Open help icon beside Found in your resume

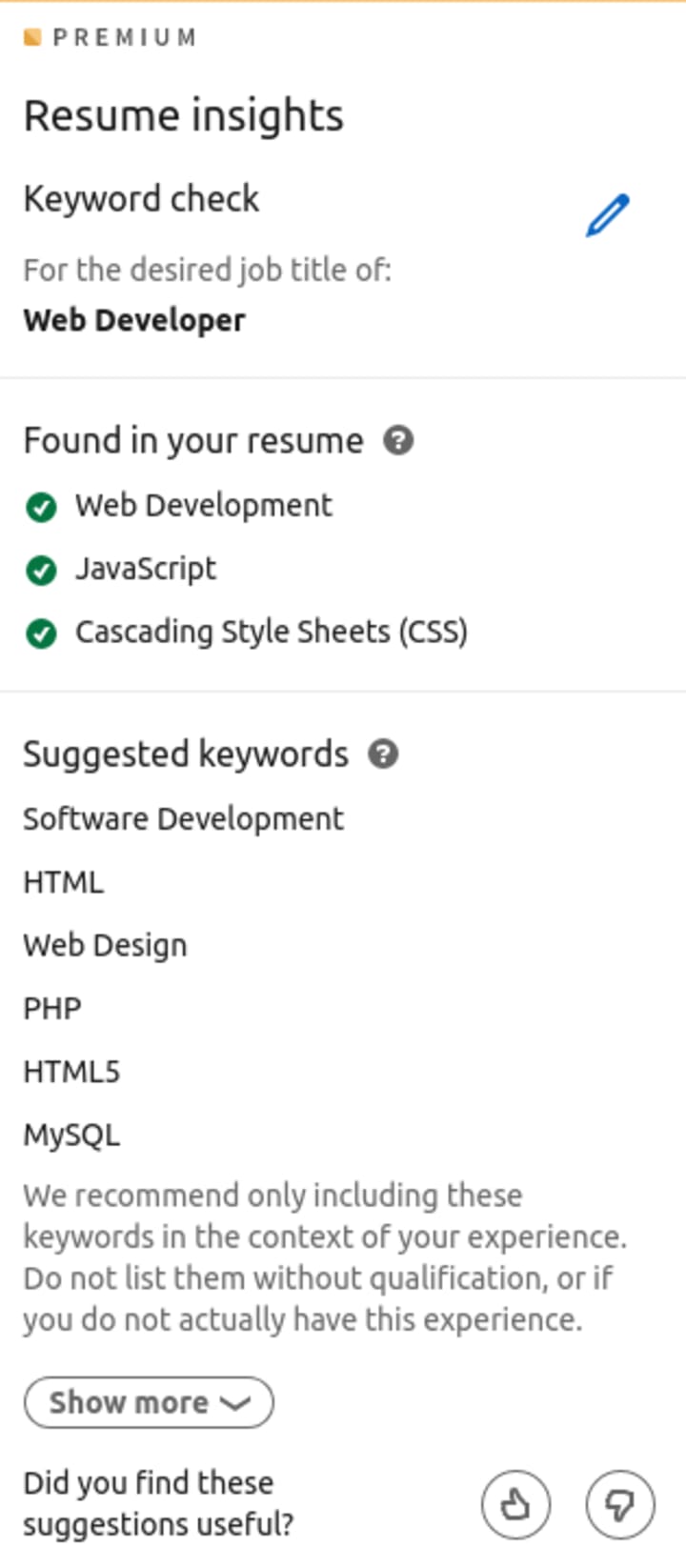[x=398, y=440]
